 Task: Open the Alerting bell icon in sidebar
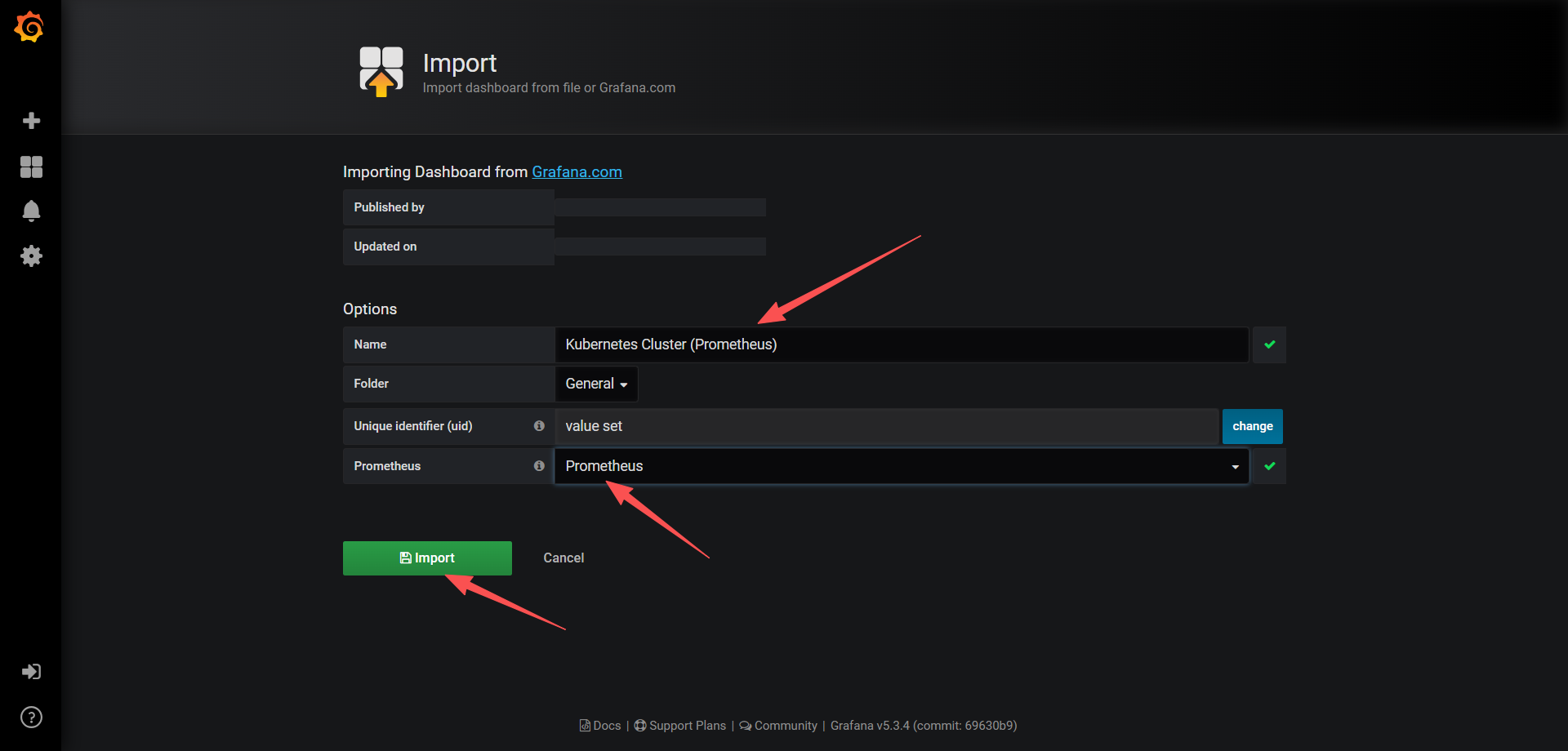(x=31, y=211)
